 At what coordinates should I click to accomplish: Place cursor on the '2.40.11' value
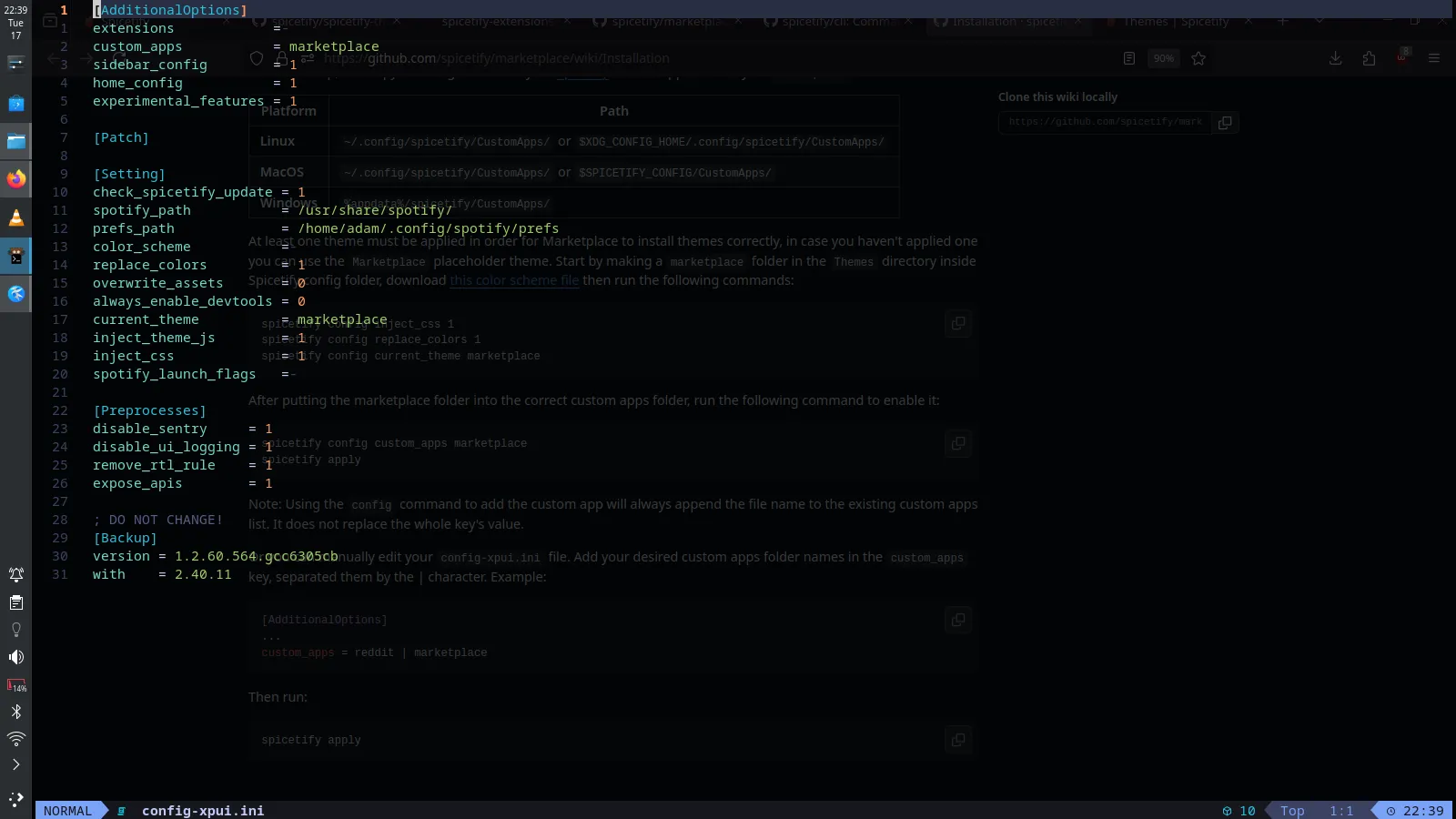(203, 574)
